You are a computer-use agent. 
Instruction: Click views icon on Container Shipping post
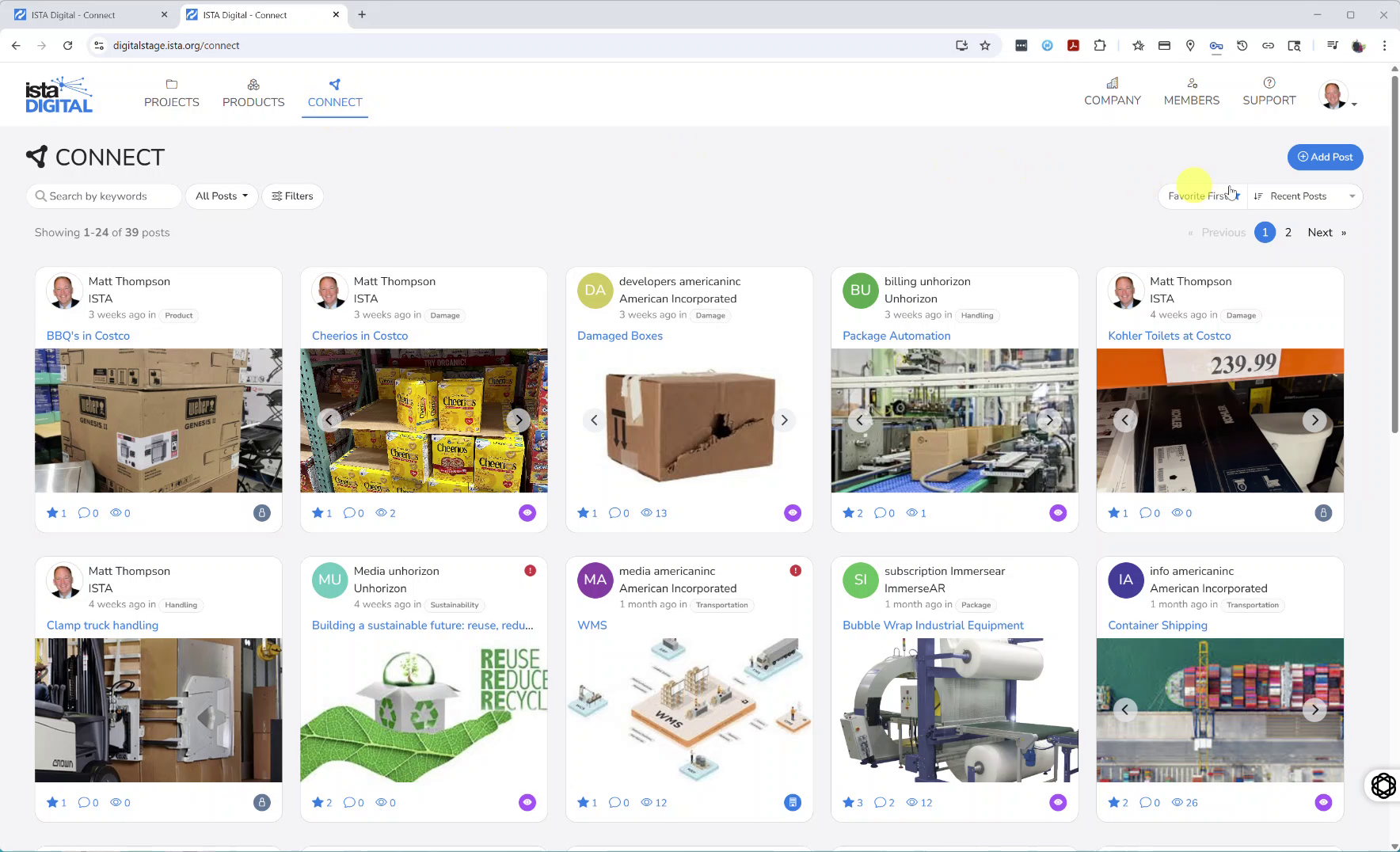[1177, 803]
